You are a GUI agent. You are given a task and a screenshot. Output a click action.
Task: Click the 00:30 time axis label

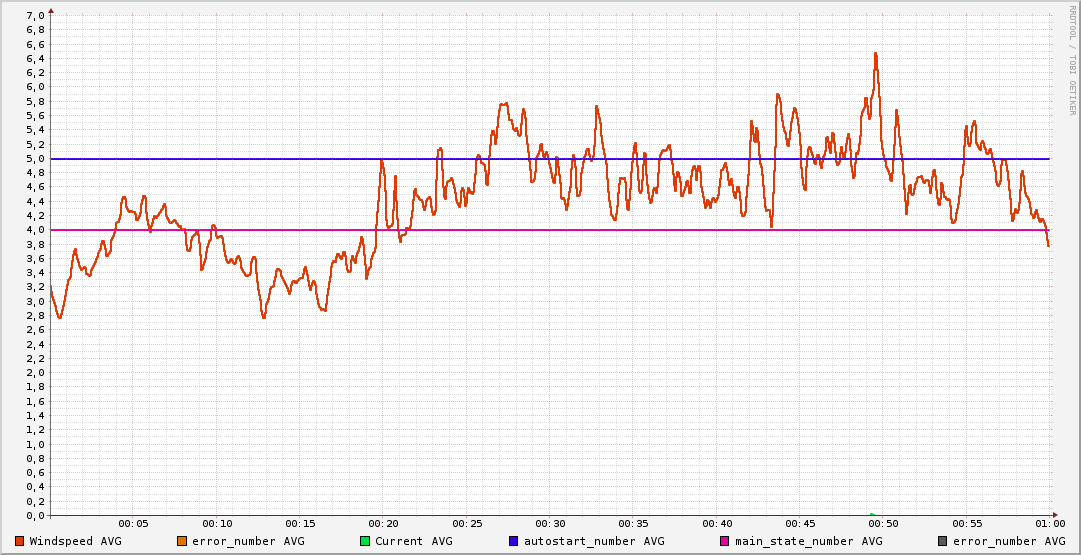click(550, 523)
